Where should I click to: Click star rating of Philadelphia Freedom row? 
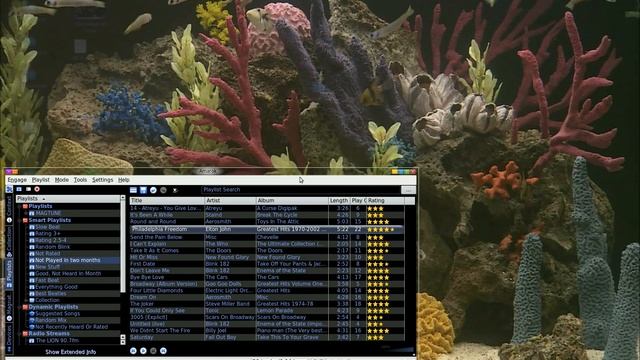pyautogui.click(x=380, y=230)
